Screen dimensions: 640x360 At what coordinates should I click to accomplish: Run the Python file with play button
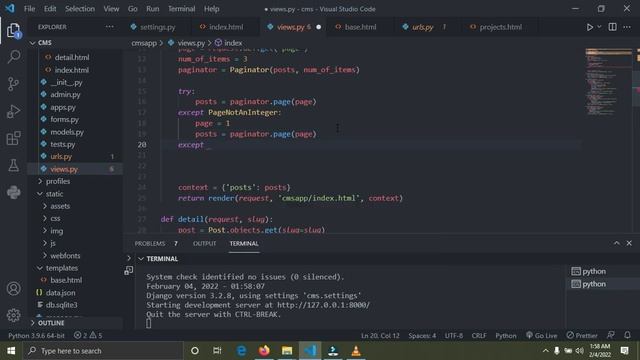589,27
